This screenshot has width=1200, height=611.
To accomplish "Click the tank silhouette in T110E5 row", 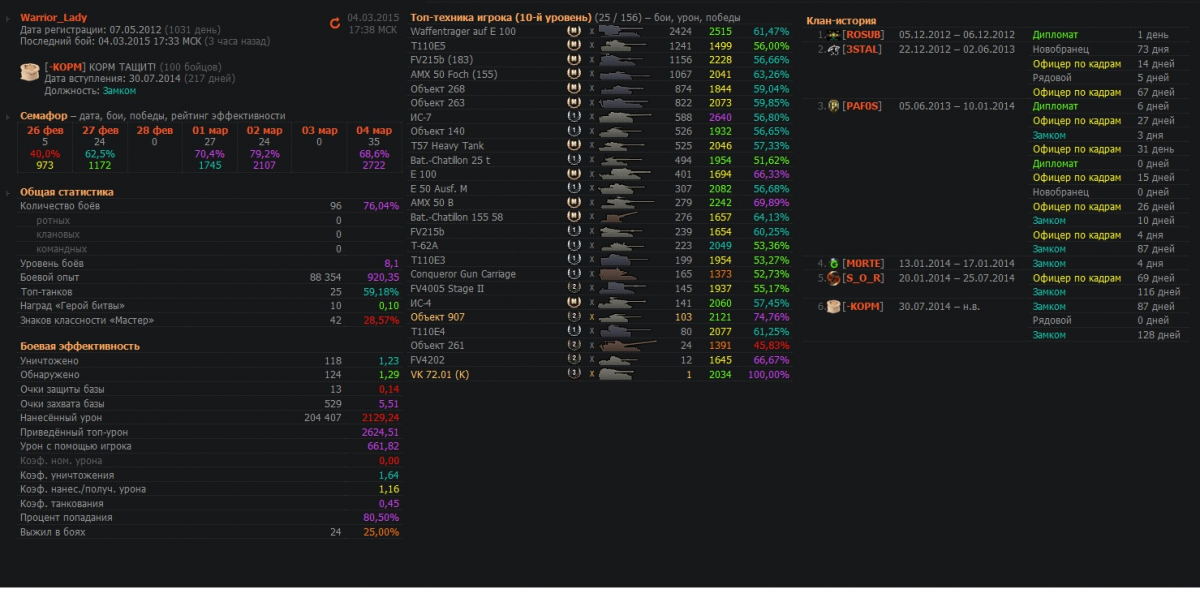I will click(x=622, y=46).
